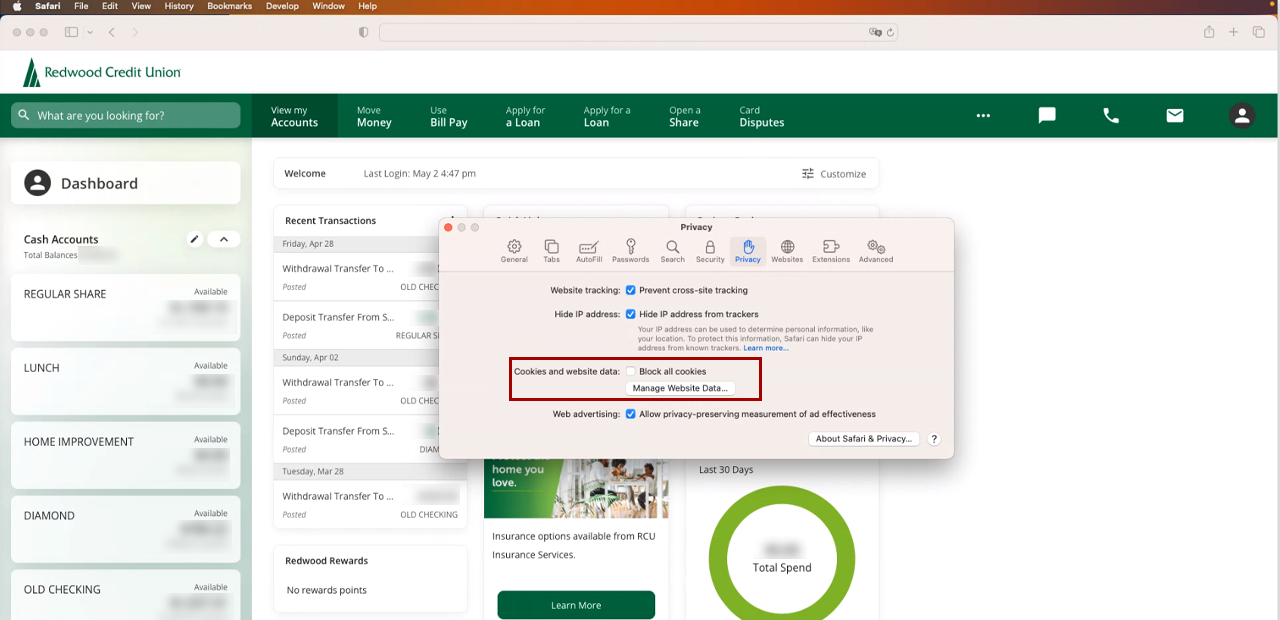The image size is (1280, 620).
Task: Open the user profile avatar icon
Action: click(1242, 115)
